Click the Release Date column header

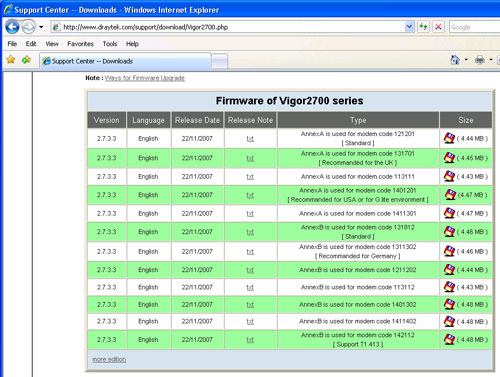(x=197, y=120)
